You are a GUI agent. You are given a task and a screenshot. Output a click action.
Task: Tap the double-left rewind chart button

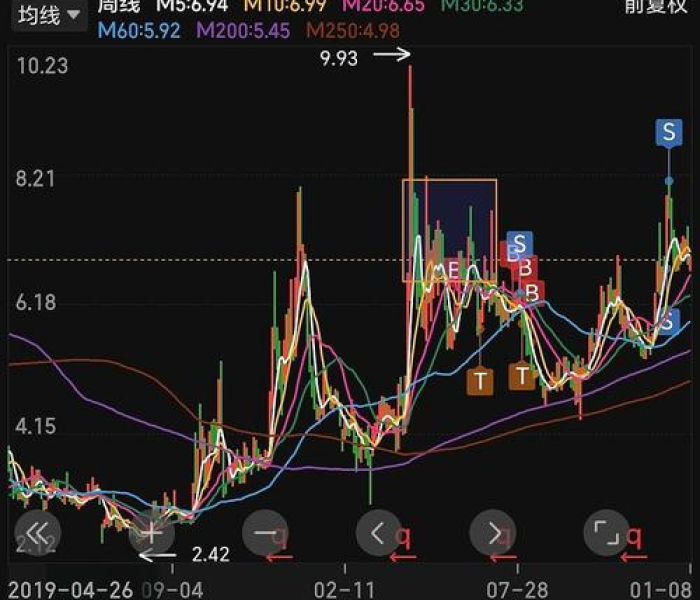click(x=38, y=532)
